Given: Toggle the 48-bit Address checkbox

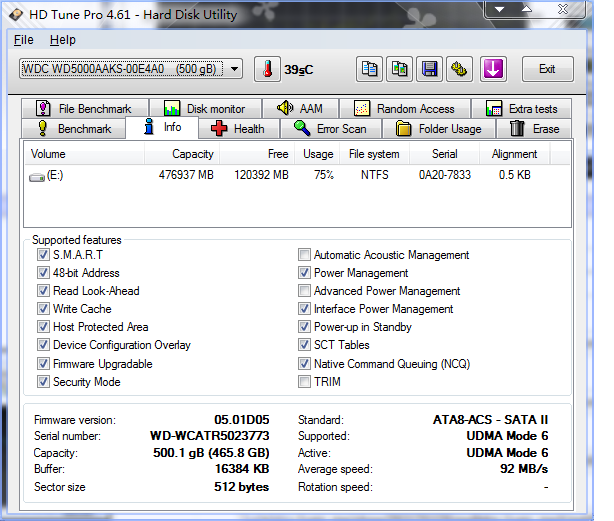Looking at the screenshot, I should tap(43, 273).
